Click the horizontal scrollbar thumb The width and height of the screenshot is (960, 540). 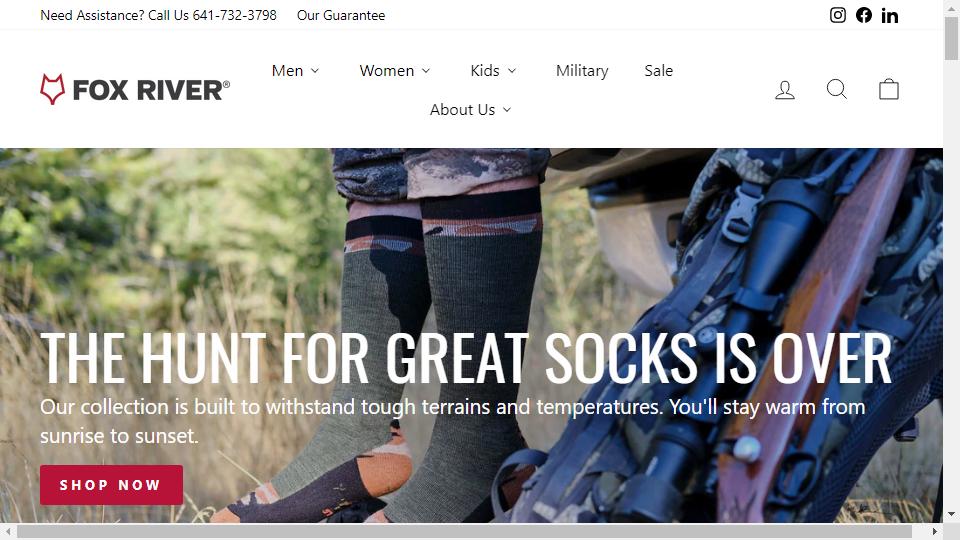click(x=464, y=531)
